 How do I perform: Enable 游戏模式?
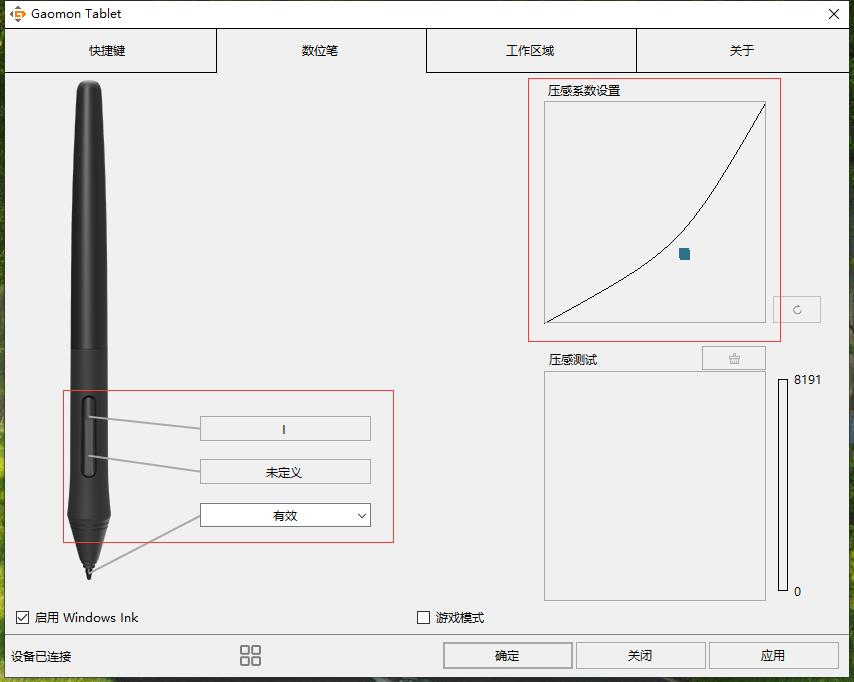click(x=422, y=617)
